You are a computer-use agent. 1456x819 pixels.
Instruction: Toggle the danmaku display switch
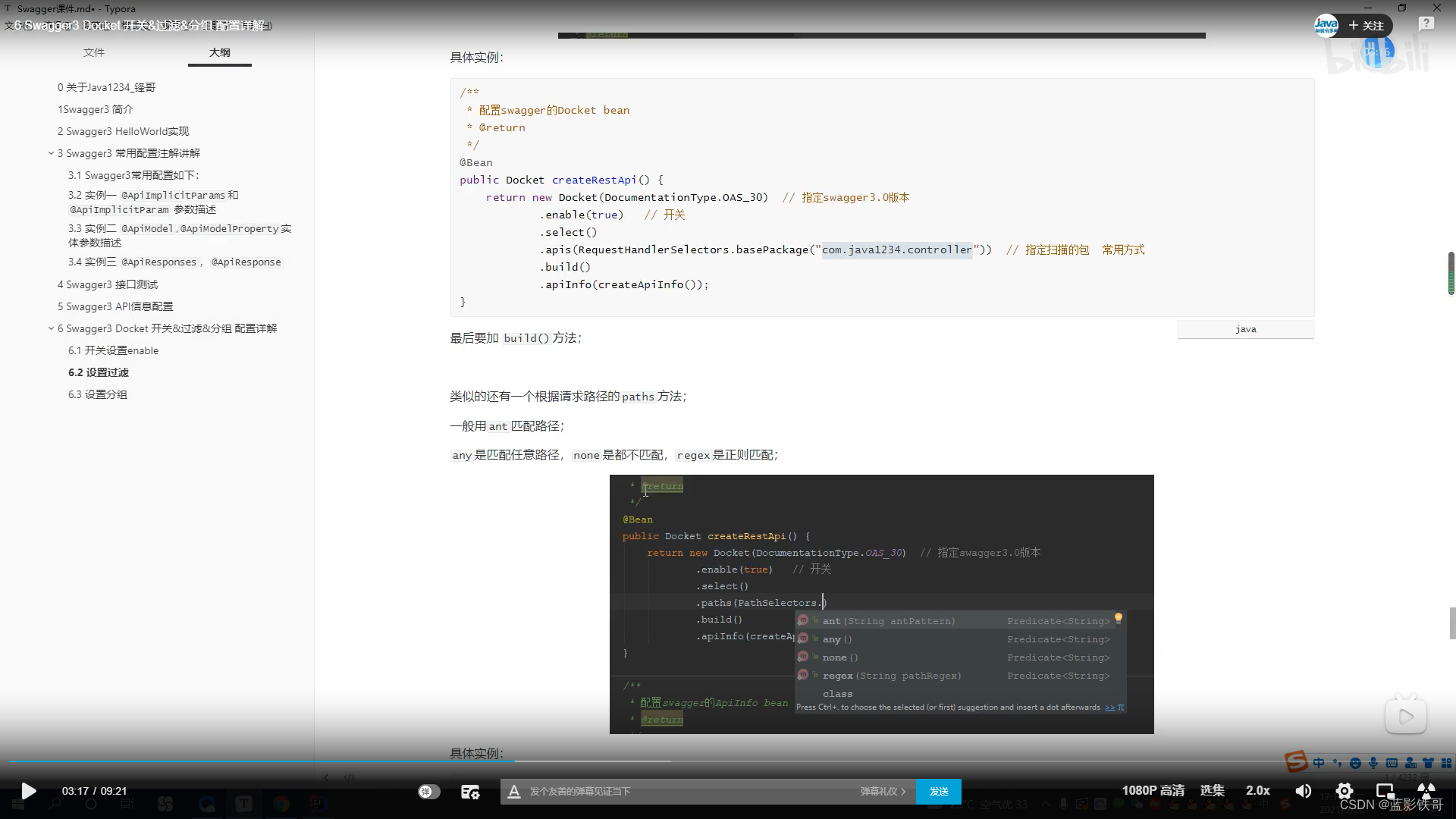(x=428, y=791)
